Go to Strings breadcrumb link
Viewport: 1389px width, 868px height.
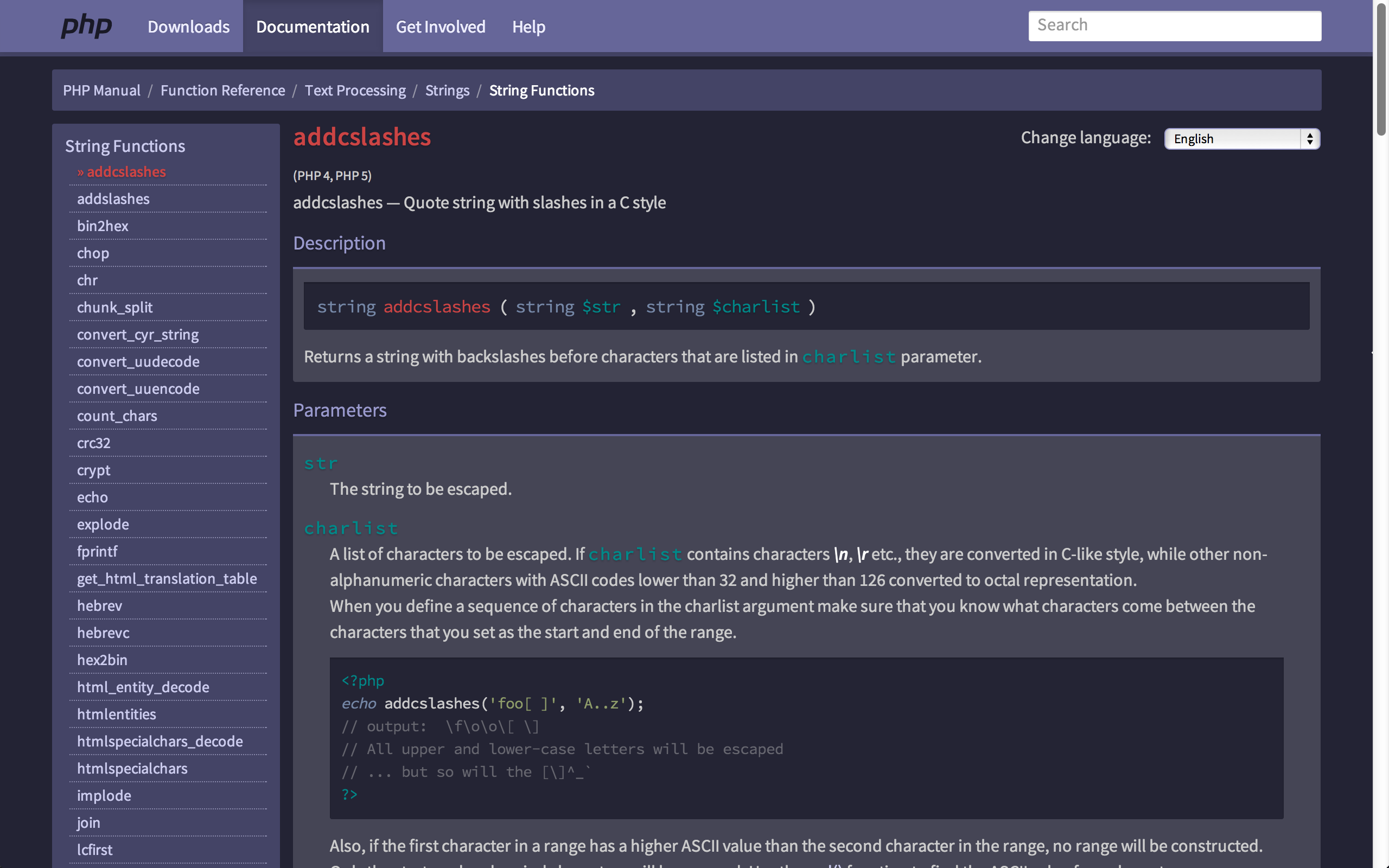pyautogui.click(x=447, y=90)
